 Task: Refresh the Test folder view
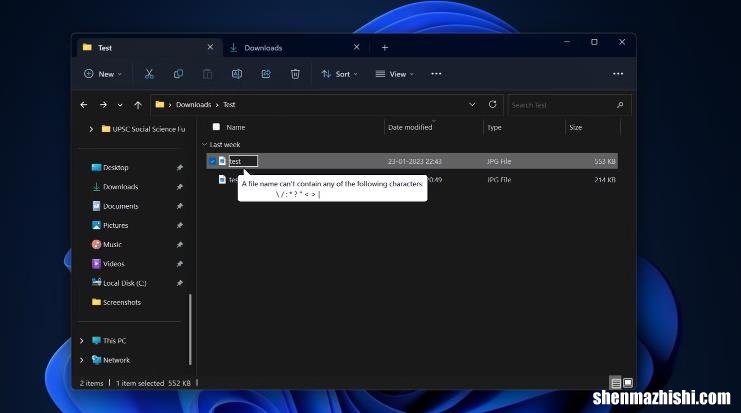492,104
